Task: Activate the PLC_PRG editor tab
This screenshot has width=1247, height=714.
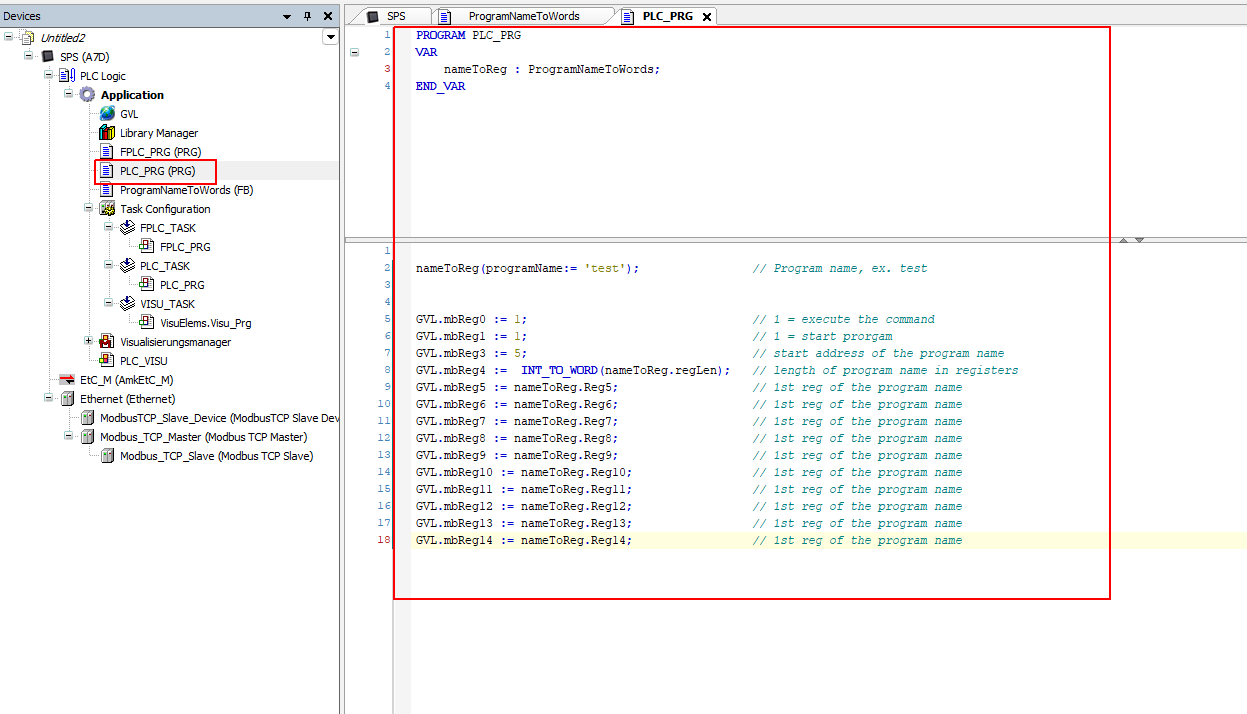Action: point(667,16)
